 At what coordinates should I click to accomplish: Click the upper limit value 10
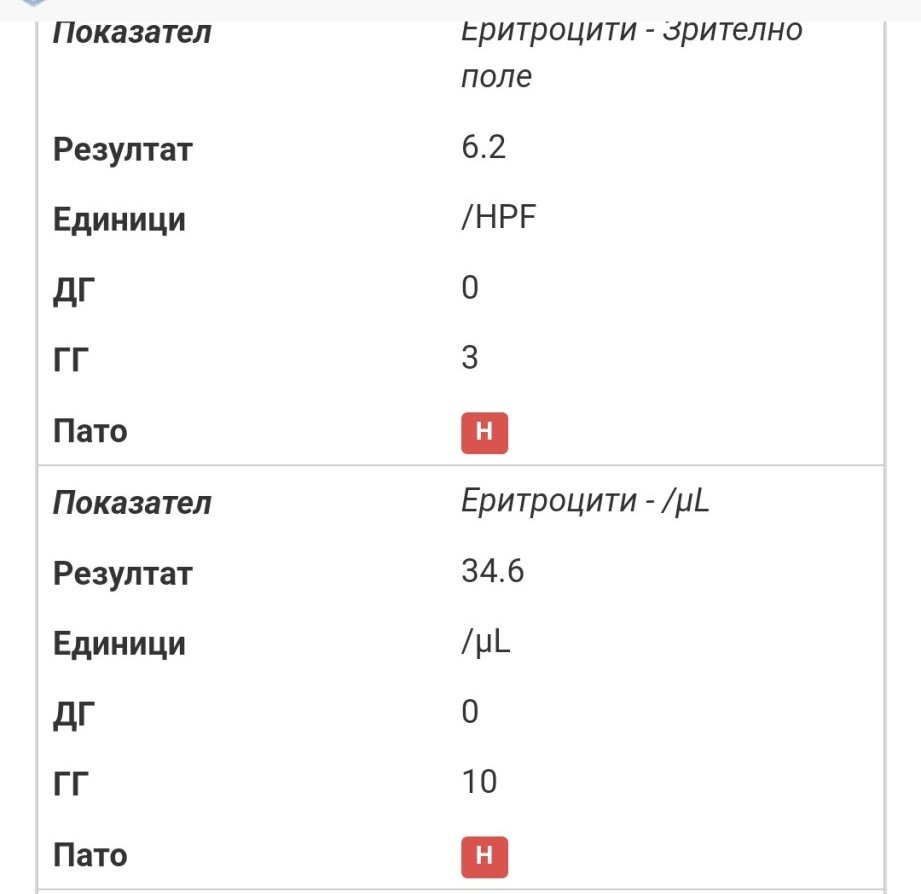[479, 781]
